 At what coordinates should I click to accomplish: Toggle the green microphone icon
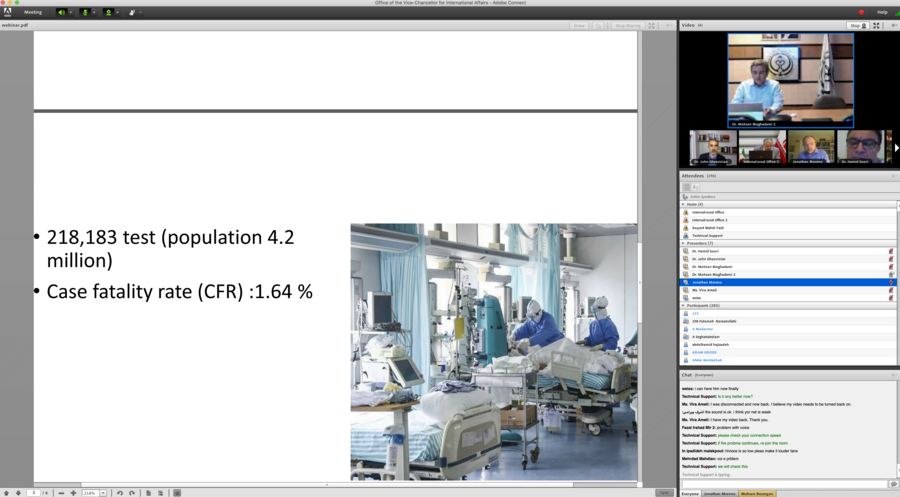(x=86, y=12)
